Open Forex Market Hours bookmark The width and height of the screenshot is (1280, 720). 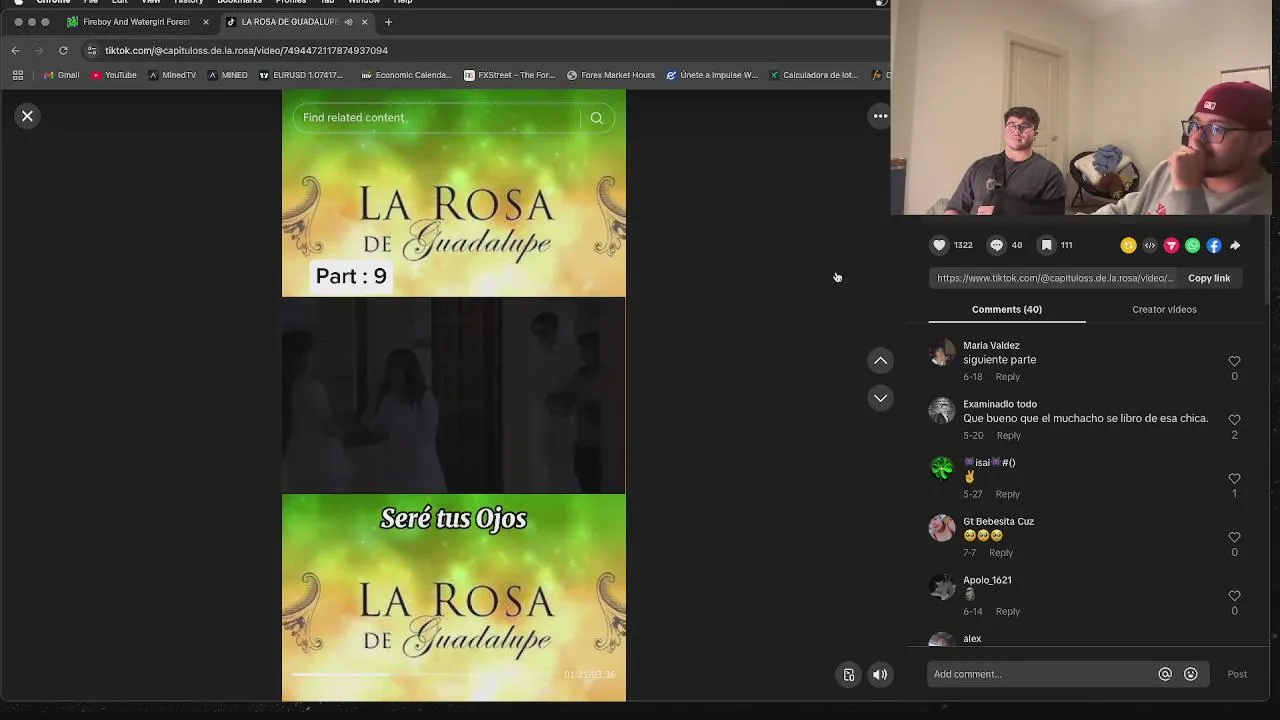(x=611, y=75)
